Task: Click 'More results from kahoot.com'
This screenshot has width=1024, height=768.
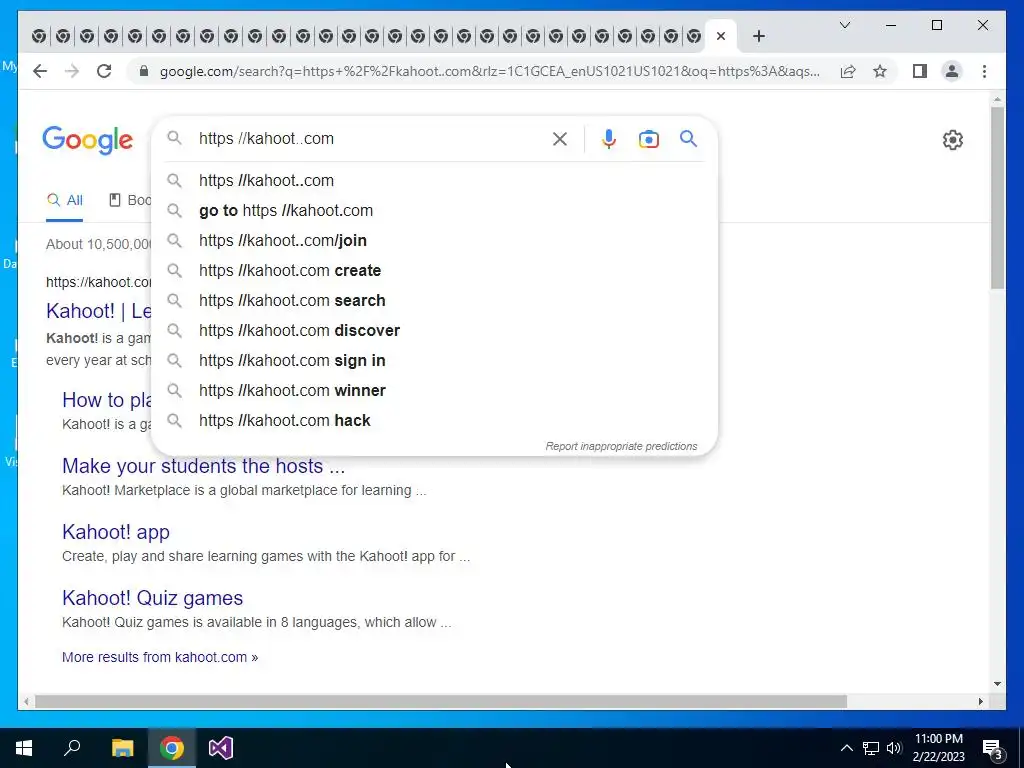Action: [x=160, y=657]
